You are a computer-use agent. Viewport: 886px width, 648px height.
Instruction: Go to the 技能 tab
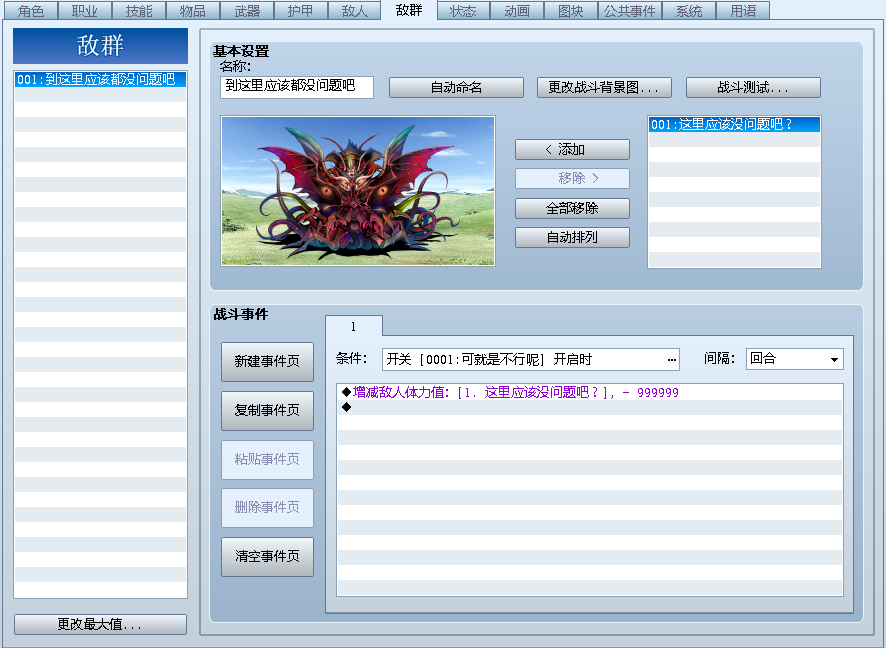(x=139, y=11)
